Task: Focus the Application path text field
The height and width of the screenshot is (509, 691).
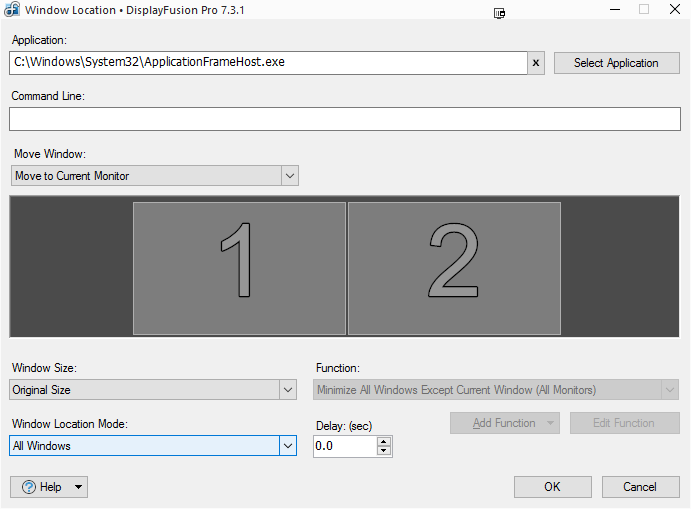Action: point(268,62)
